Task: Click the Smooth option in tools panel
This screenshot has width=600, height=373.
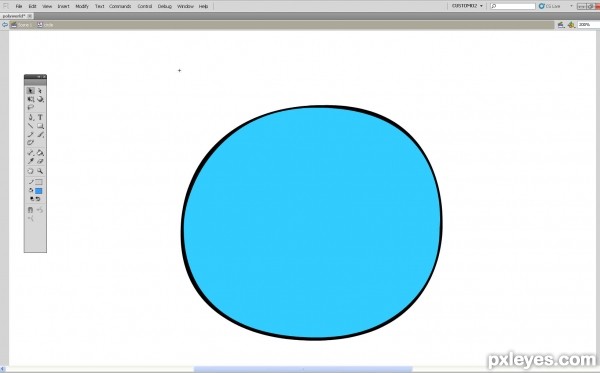Action: click(x=40, y=210)
